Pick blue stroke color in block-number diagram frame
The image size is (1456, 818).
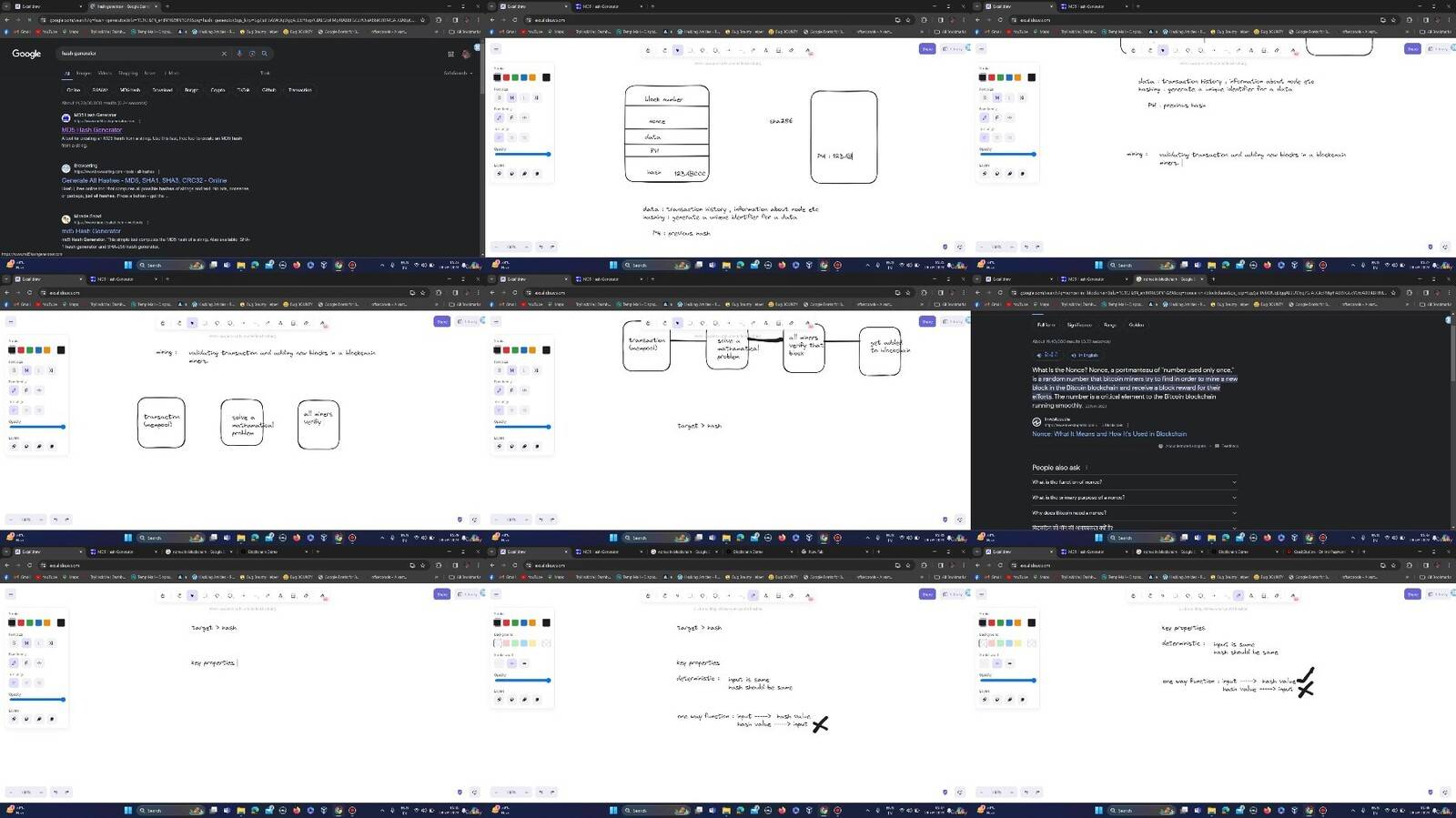pyautogui.click(x=524, y=77)
